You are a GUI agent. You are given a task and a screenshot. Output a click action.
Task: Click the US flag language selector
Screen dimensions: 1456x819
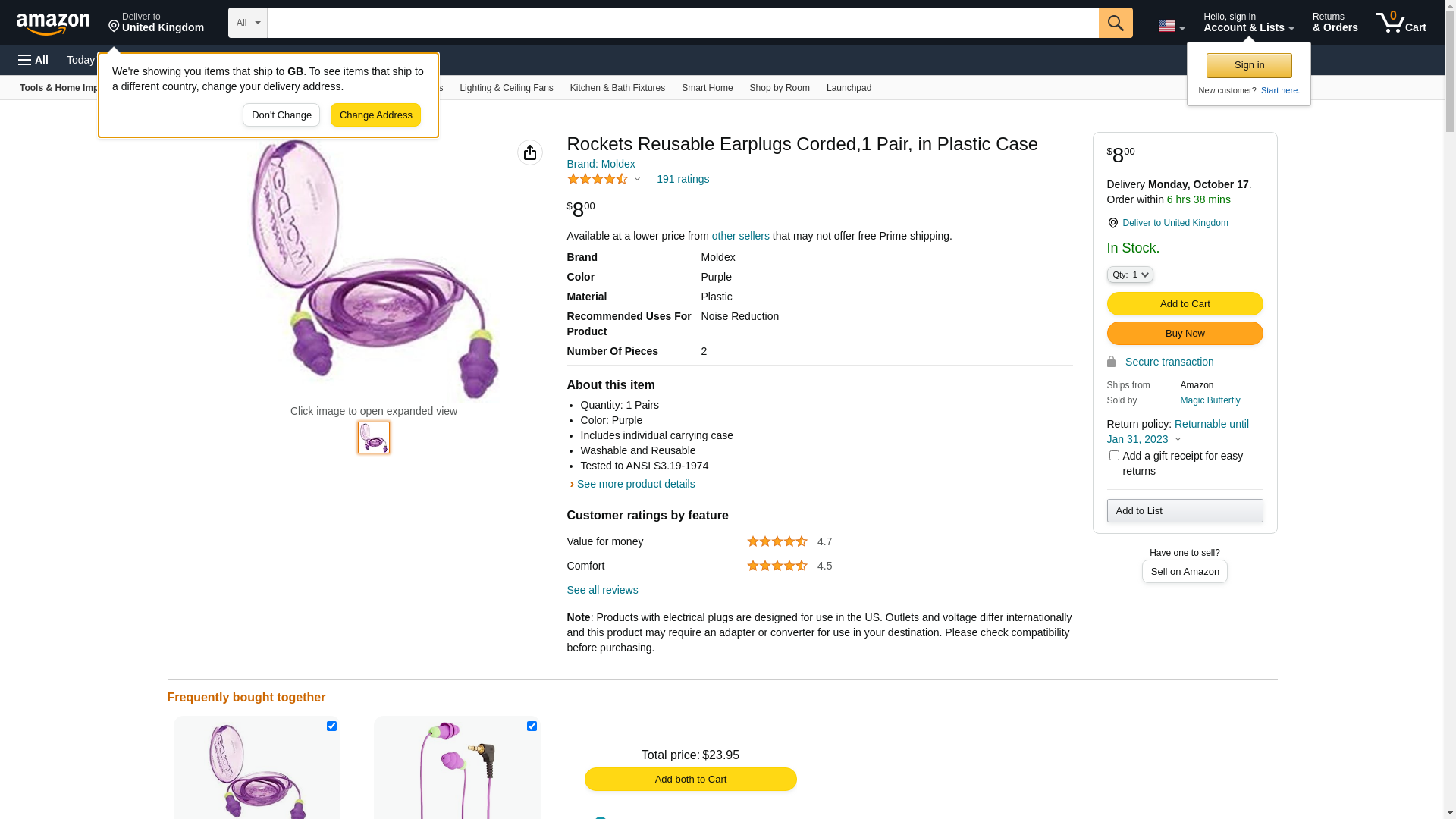pos(1170,26)
